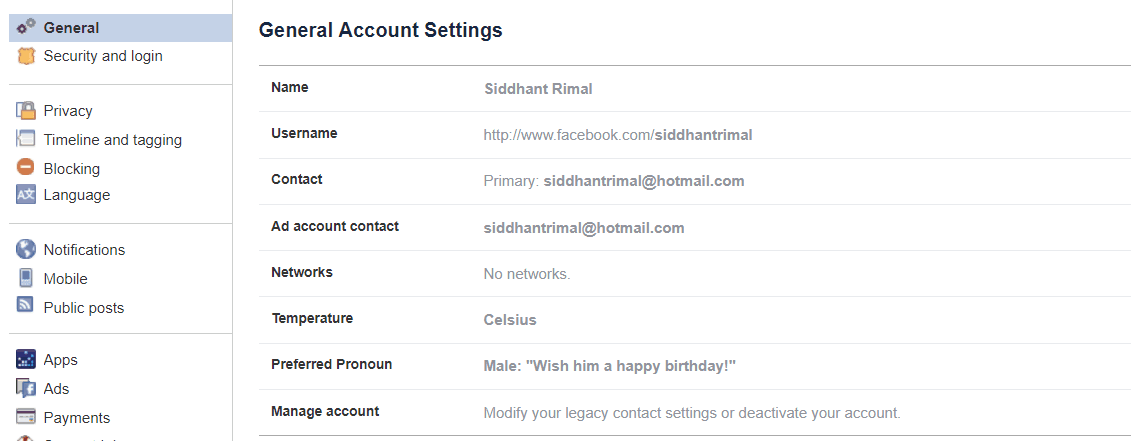This screenshot has height=441, width=1131.
Task: Click the Ads icon in sidebar
Action: click(x=26, y=388)
